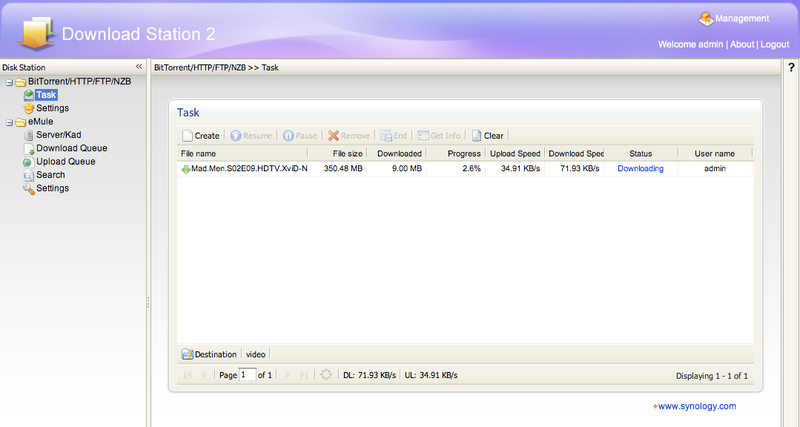This screenshot has width=800, height=427.
Task: Click the green download arrow icon in row
Action: [x=186, y=169]
